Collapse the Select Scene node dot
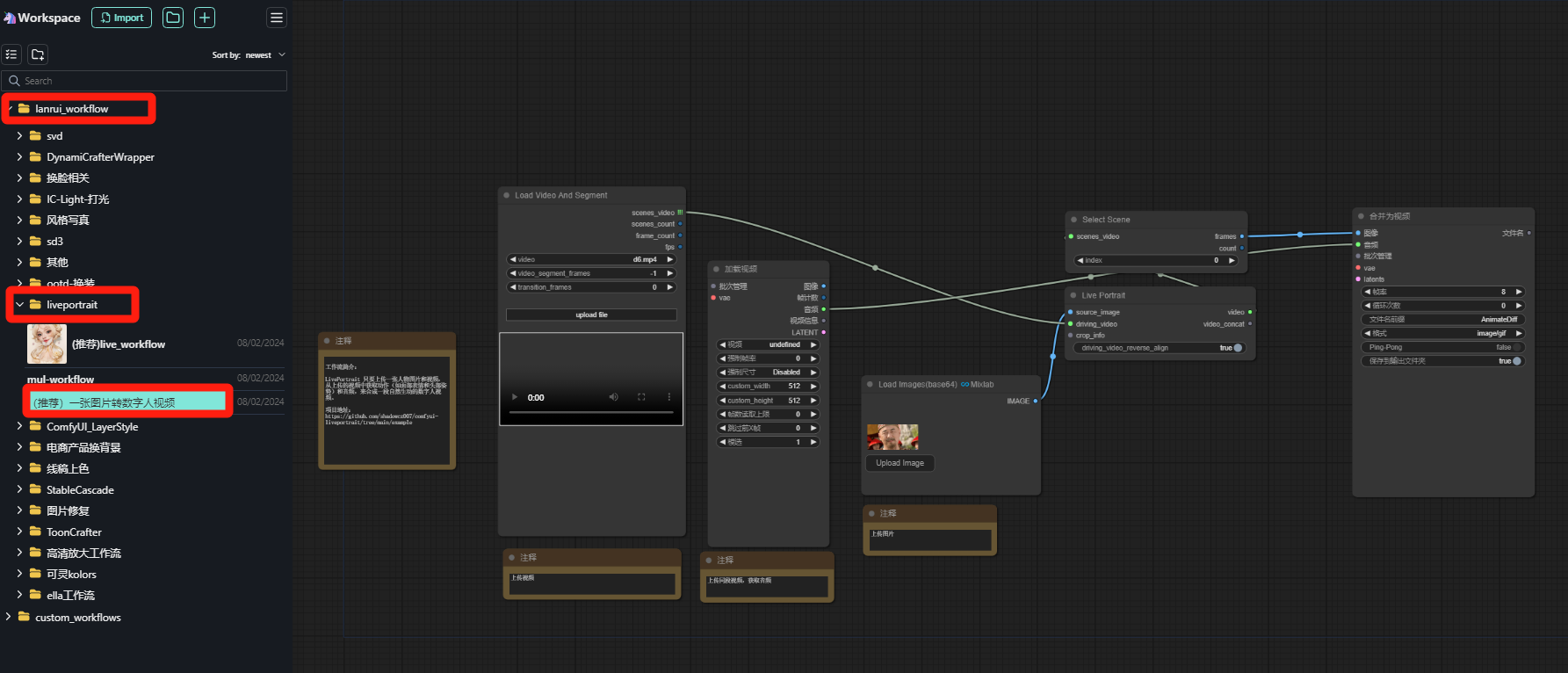 tap(1073, 220)
